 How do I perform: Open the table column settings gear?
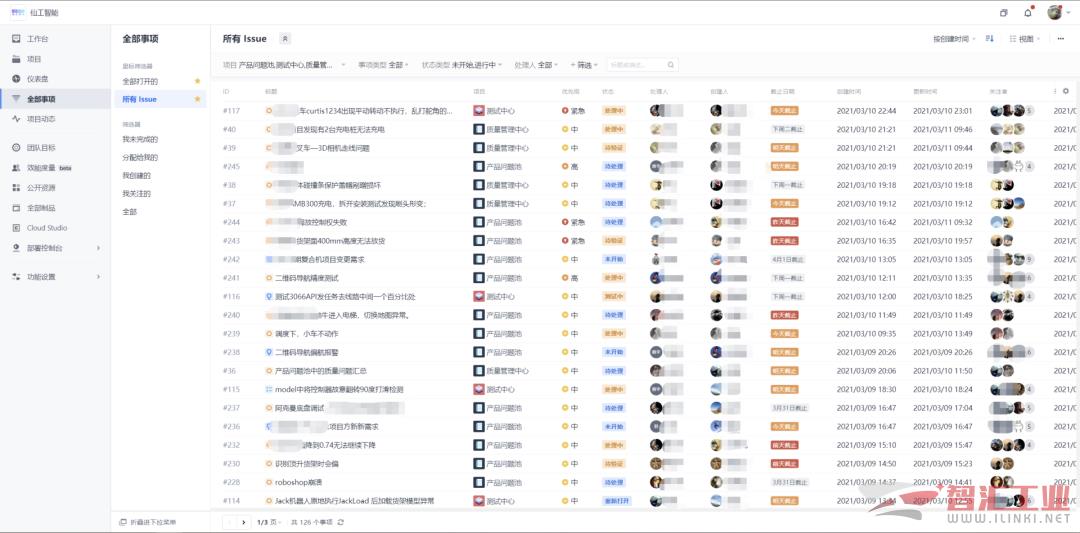(1066, 91)
